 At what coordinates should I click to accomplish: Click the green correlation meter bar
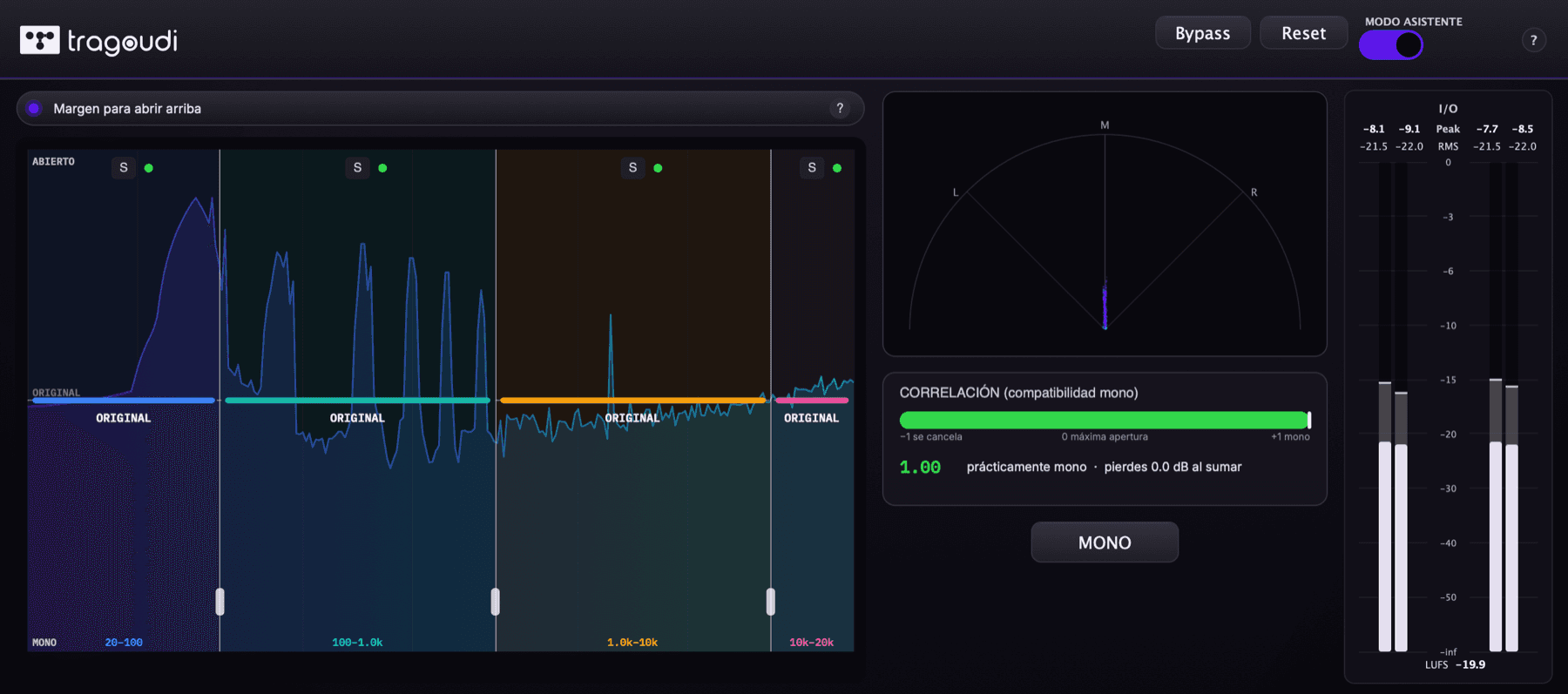pyautogui.click(x=1105, y=420)
